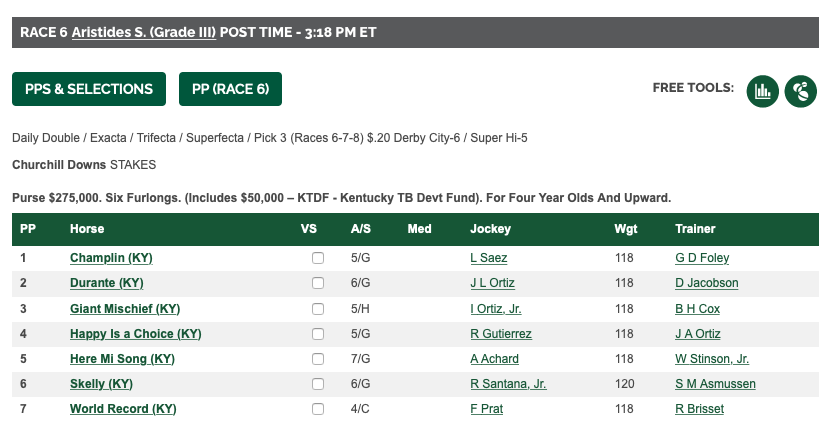This screenshot has height=433, width=836.
Task: Click the PPS & SELECTIONS button
Action: tap(89, 89)
